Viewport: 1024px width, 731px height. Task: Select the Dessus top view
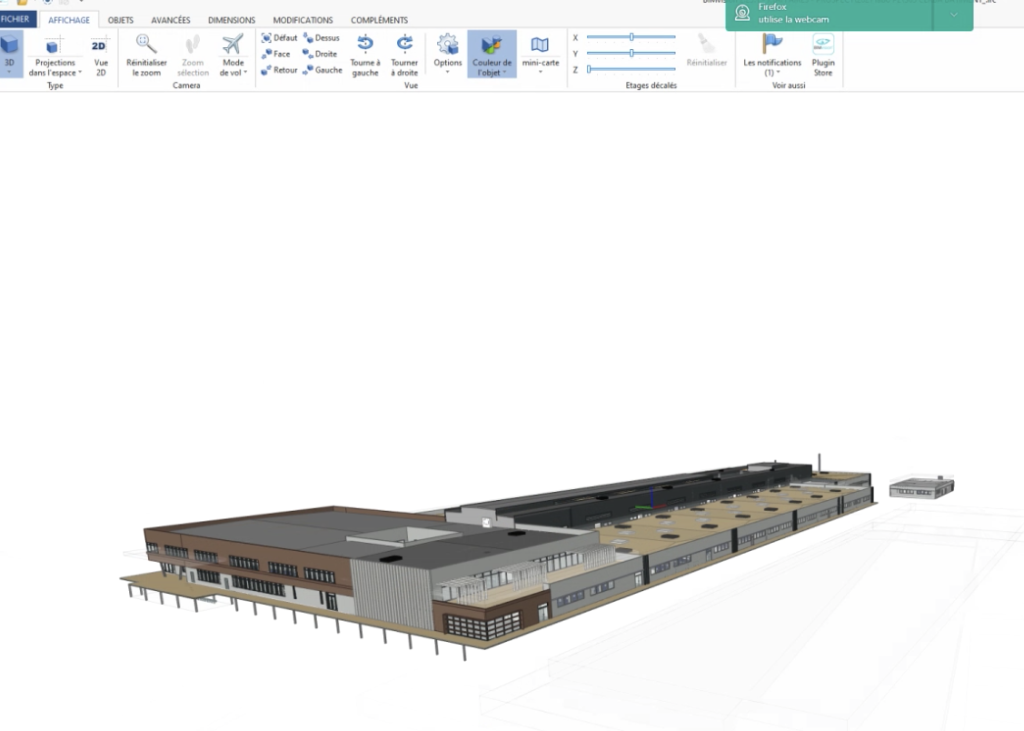coord(321,38)
